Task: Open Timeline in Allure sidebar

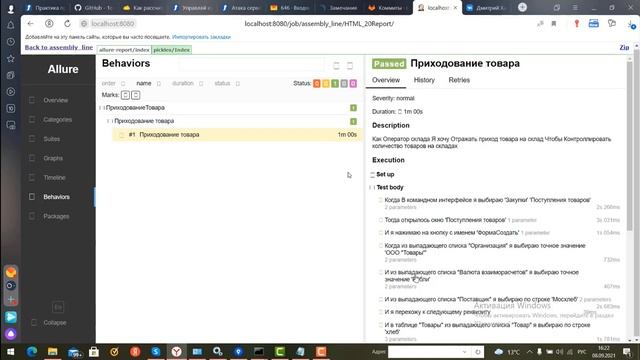Action: (x=54, y=178)
